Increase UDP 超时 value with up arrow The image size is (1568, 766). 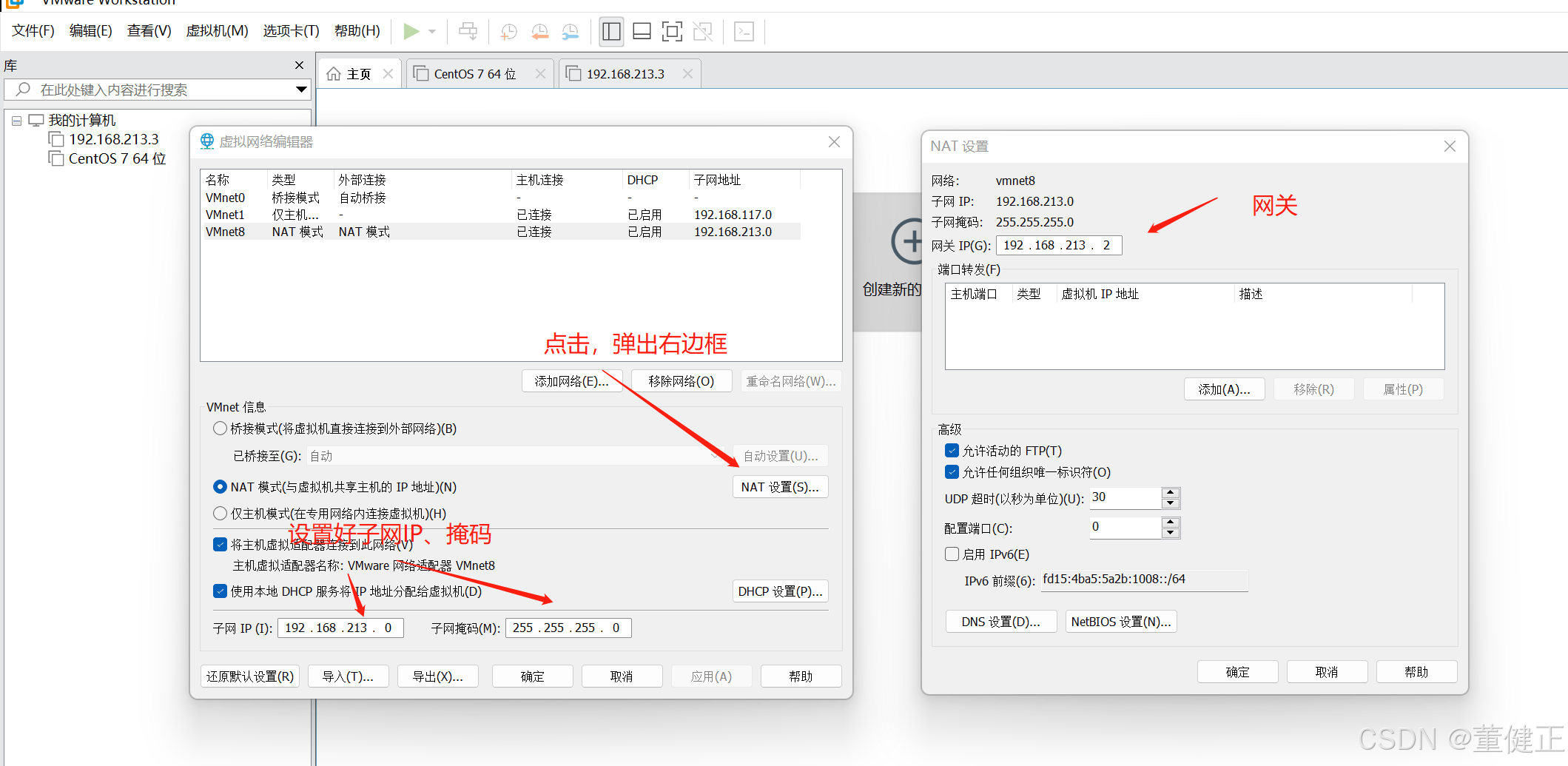pyautogui.click(x=1171, y=493)
